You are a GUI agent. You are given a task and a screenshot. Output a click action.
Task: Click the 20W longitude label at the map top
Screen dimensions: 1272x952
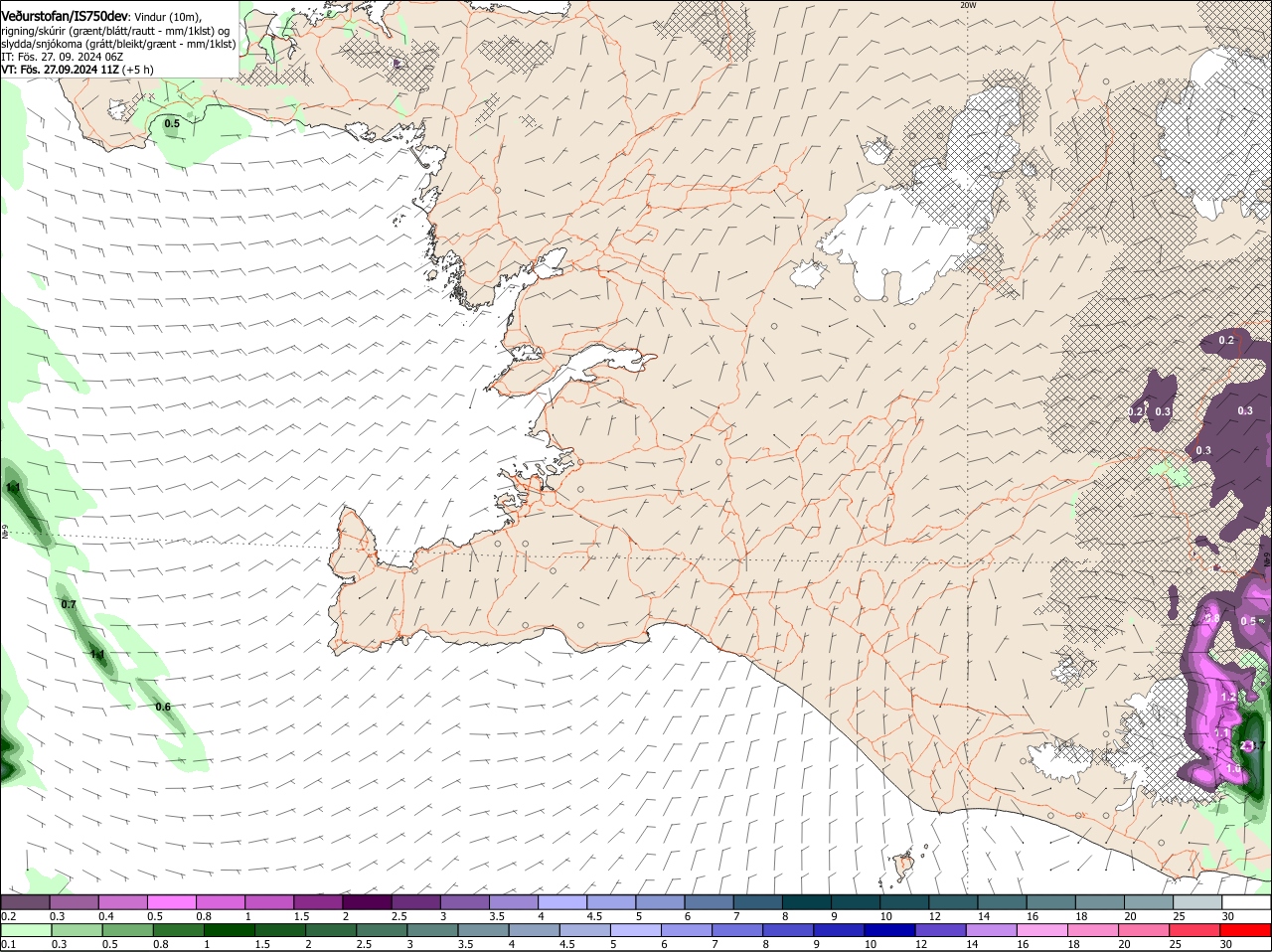(969, 5)
